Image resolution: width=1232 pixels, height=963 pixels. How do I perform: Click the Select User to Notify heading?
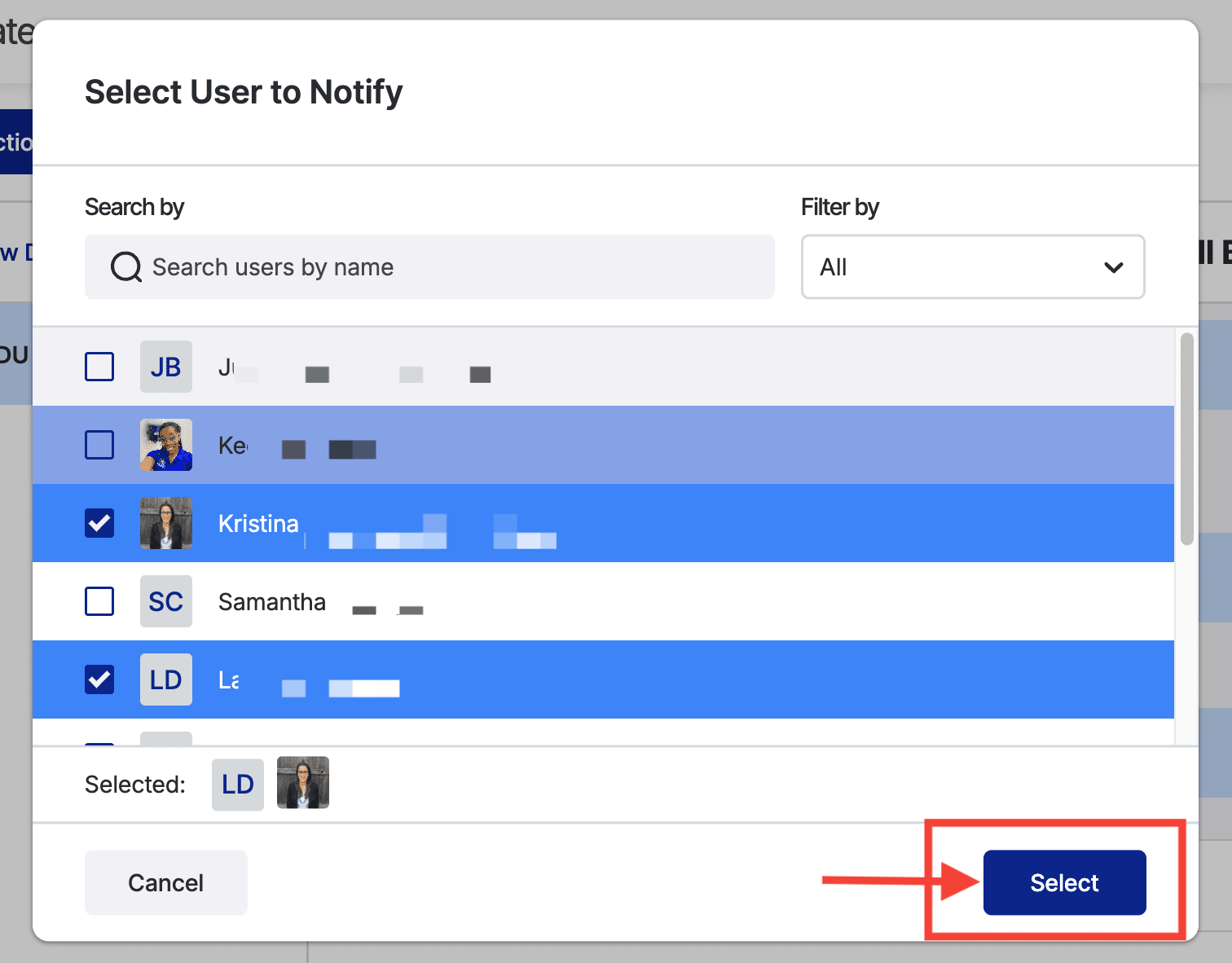pos(244,92)
